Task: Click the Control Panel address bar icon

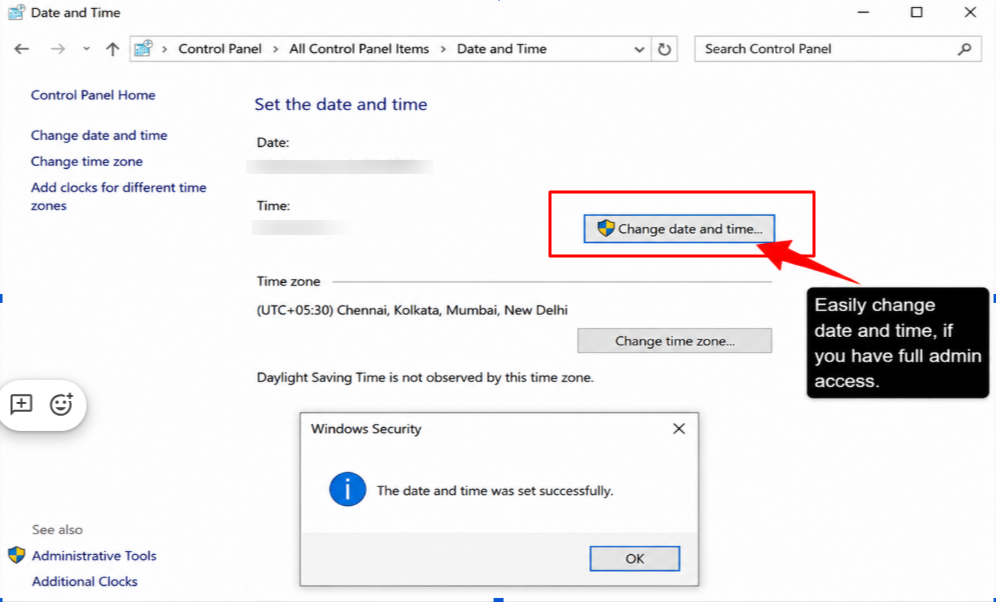Action: pyautogui.click(x=144, y=48)
